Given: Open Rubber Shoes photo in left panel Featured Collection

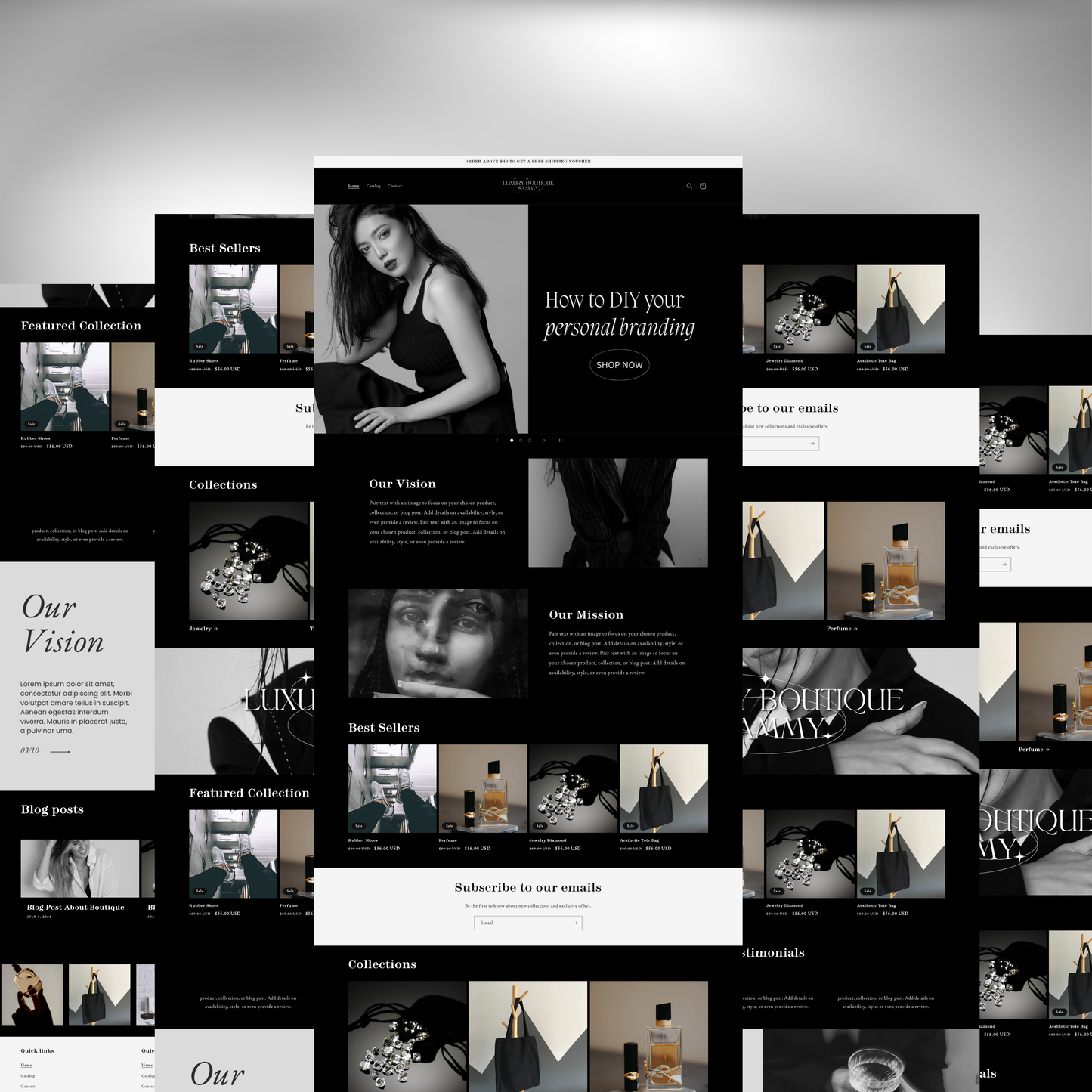Looking at the screenshot, I should [x=234, y=854].
